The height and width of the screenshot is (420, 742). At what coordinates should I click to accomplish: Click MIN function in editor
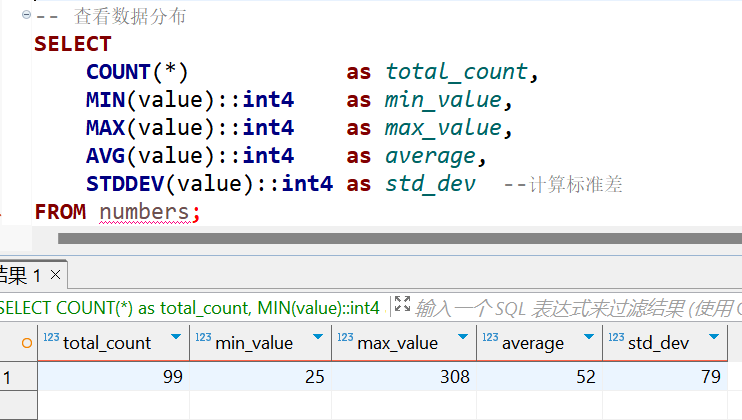106,100
